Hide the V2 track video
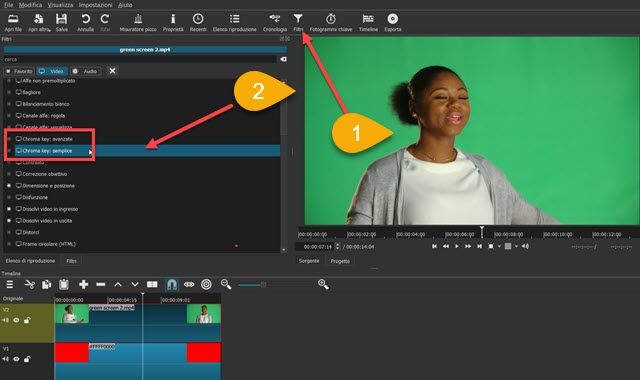 pos(16,320)
